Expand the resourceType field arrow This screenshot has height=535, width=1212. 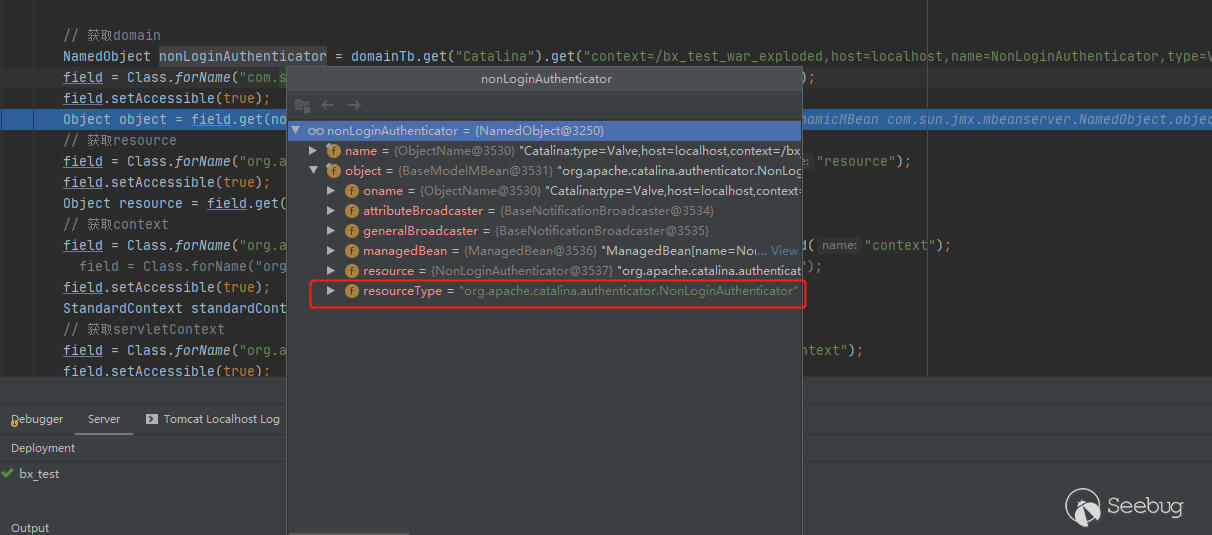pyautogui.click(x=332, y=291)
